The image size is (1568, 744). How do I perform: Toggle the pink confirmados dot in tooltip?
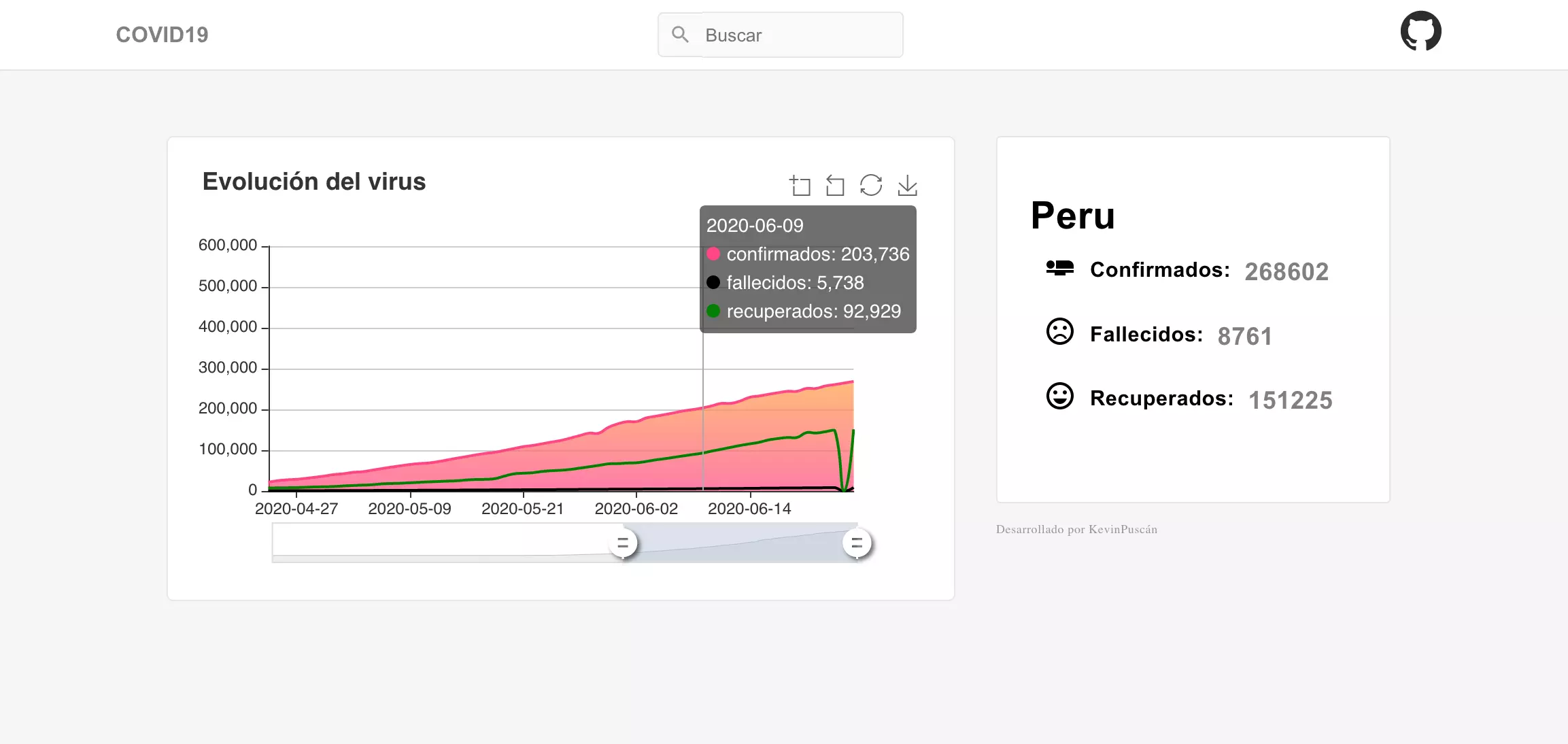[713, 254]
